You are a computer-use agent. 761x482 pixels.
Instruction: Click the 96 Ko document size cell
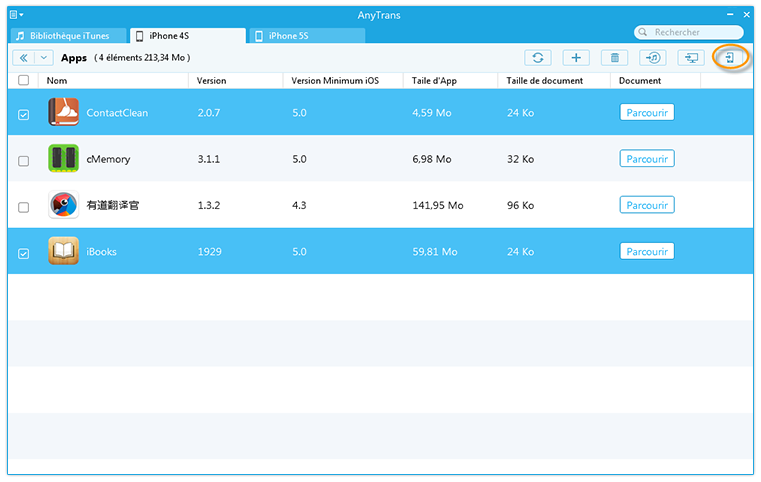click(x=520, y=205)
